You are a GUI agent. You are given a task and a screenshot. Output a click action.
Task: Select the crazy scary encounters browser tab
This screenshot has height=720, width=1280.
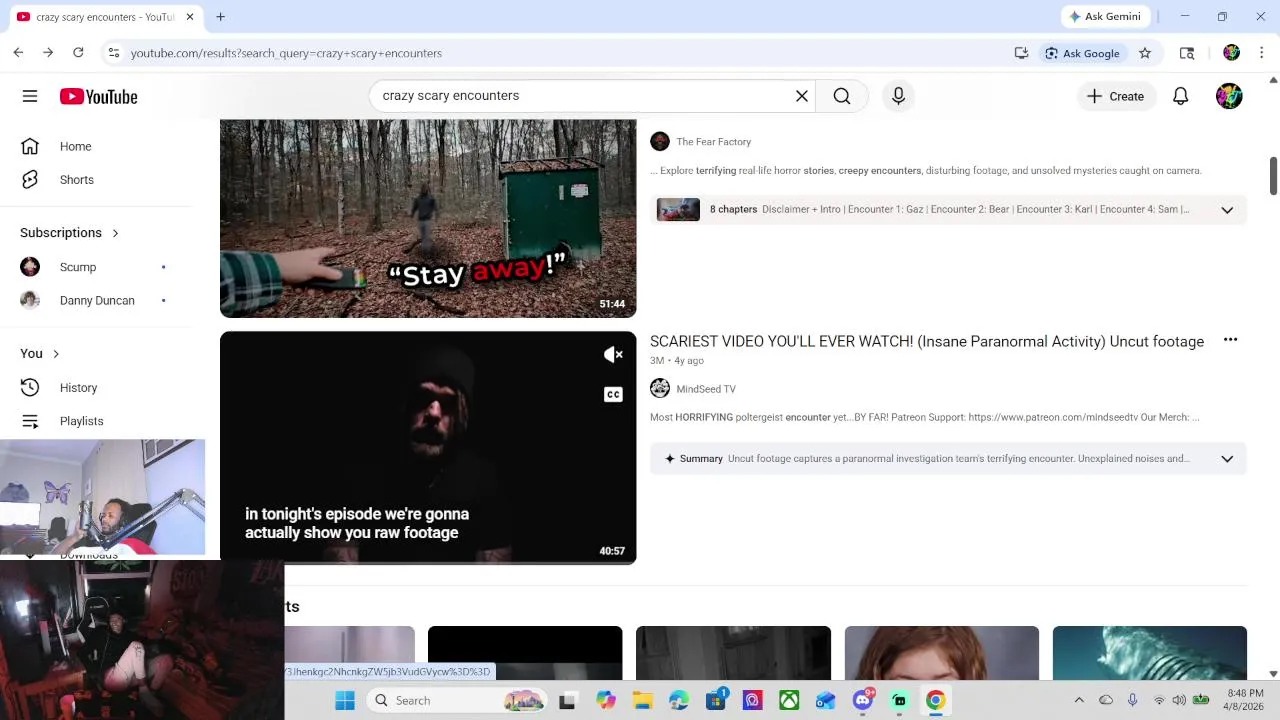[106, 17]
